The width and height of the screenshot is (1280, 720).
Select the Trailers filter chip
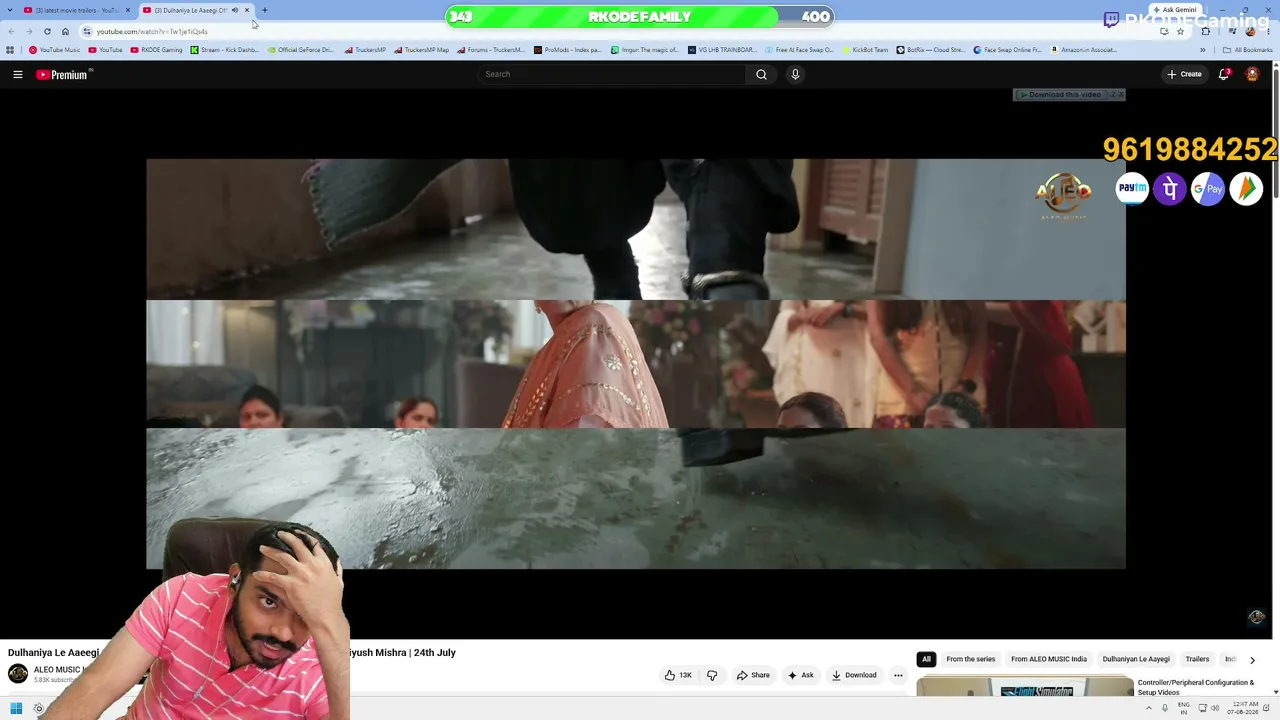1197,659
